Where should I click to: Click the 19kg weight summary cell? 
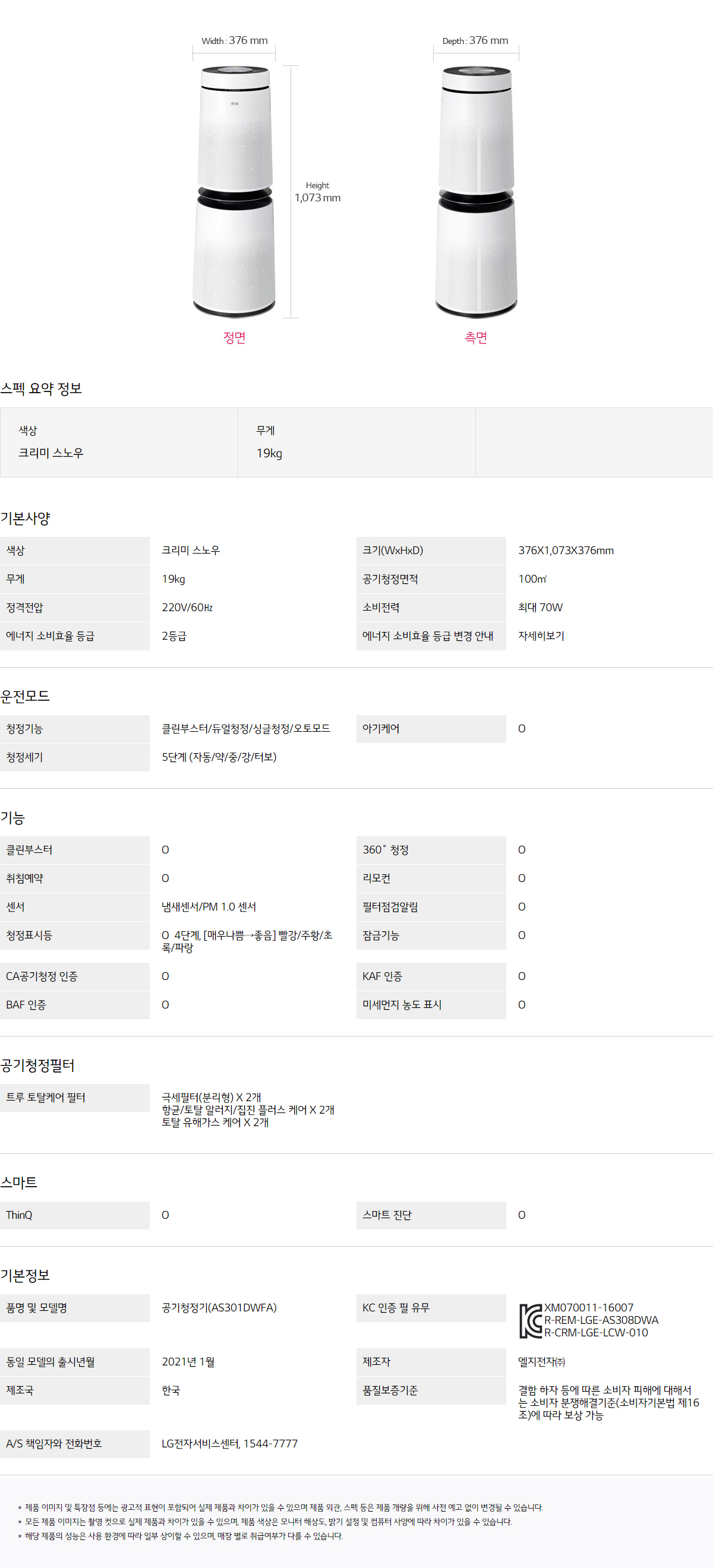(x=356, y=442)
